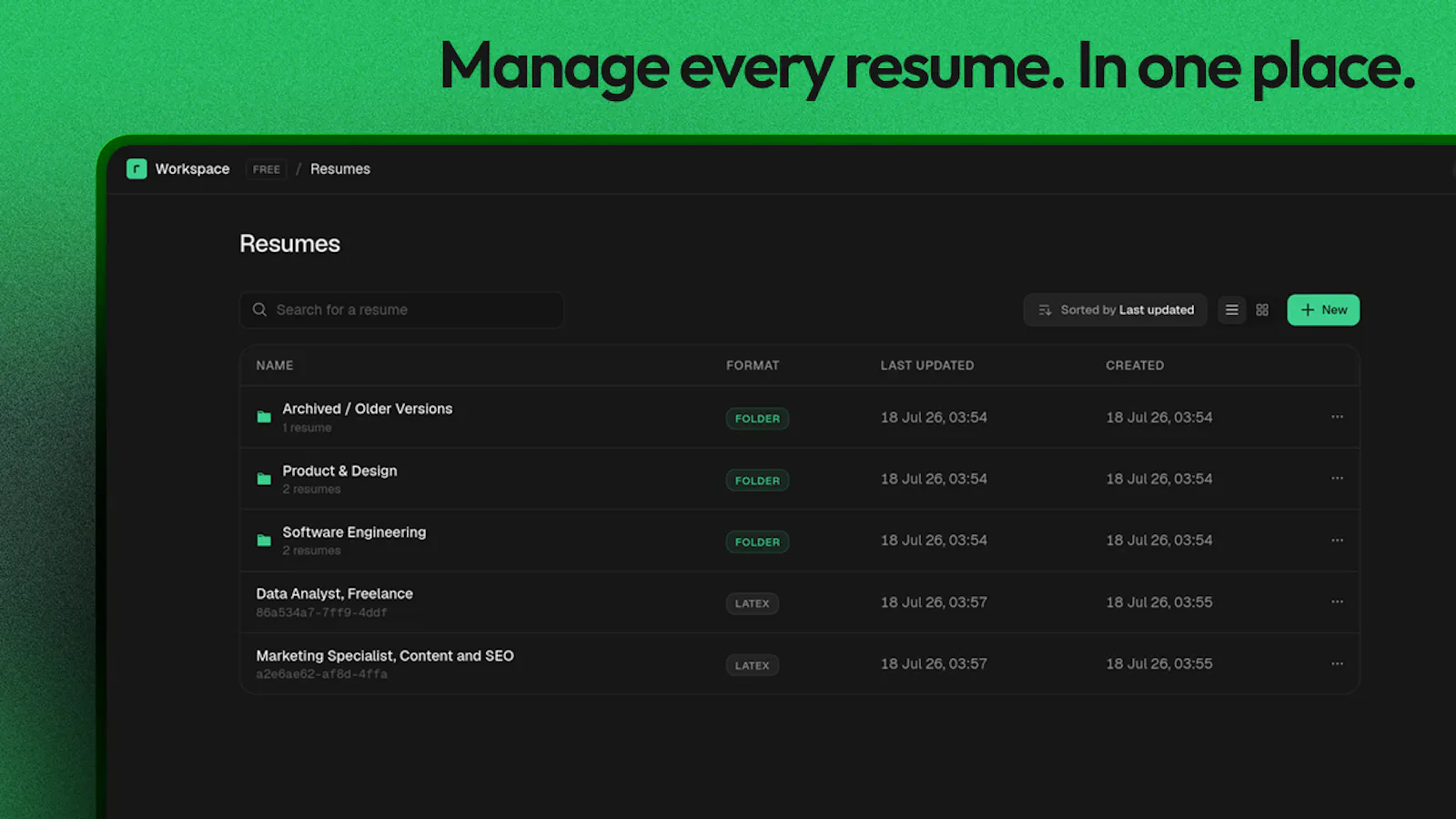Screen dimensions: 1456x819
Task: Click the FOLDER badge of Archived row
Action: coord(757,419)
